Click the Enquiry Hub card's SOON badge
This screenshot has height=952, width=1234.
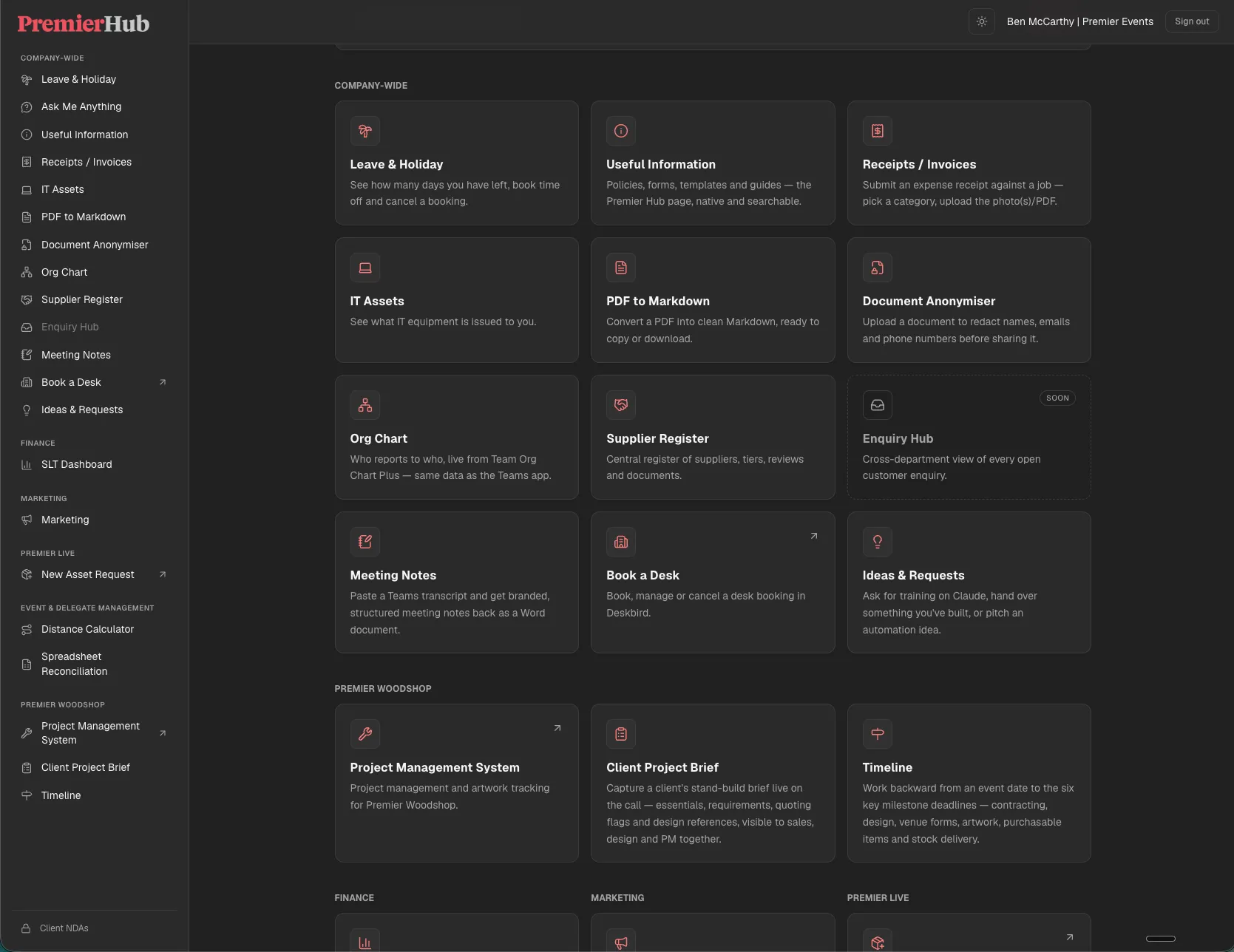1057,398
